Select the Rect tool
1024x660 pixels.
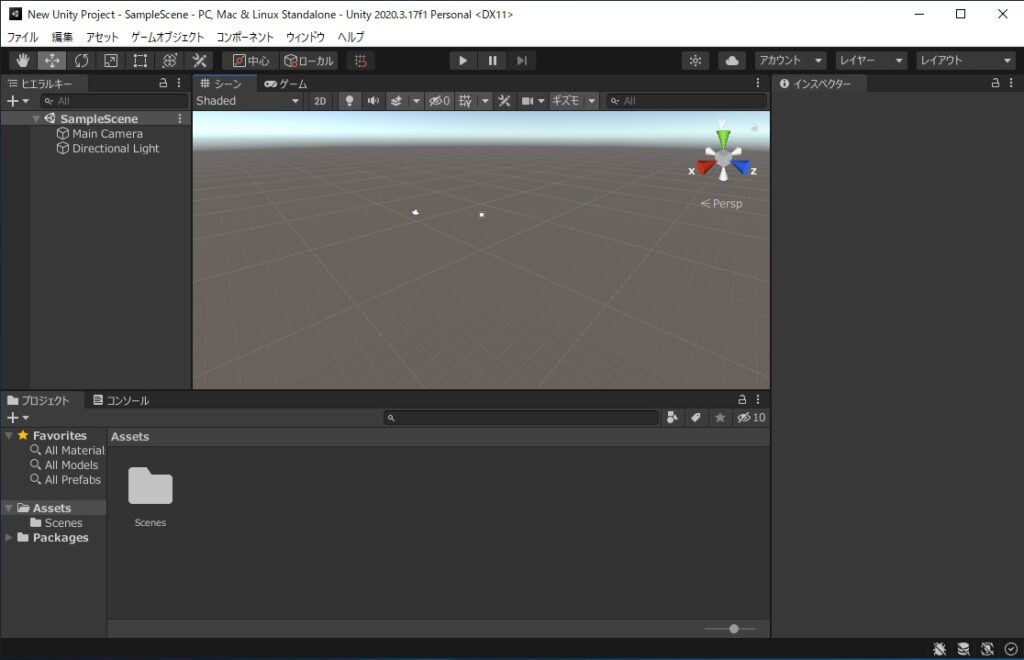[x=140, y=61]
